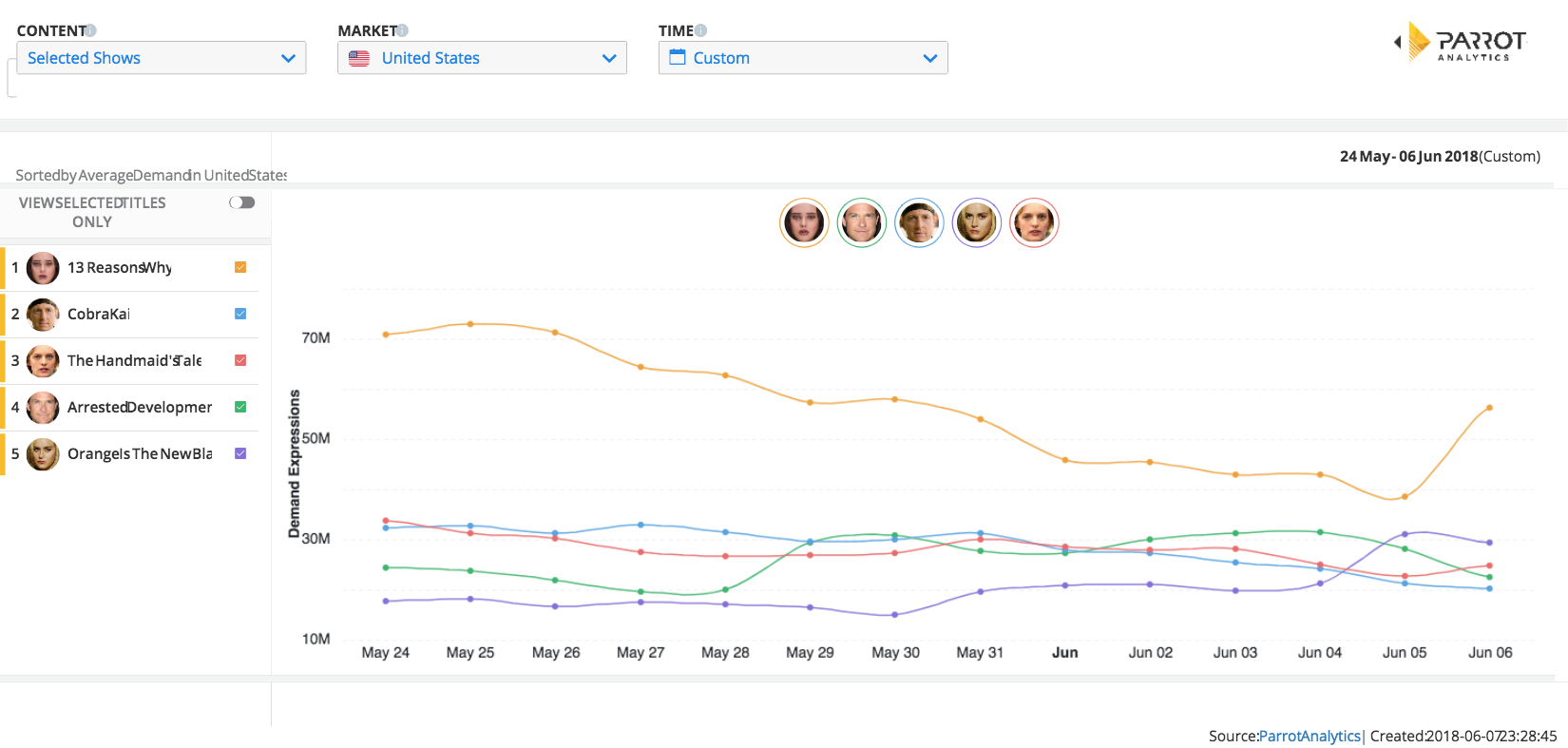Image resolution: width=1568 pixels, height=748 pixels.
Task: Click the purple data point at Jun 05
Action: (1405, 534)
